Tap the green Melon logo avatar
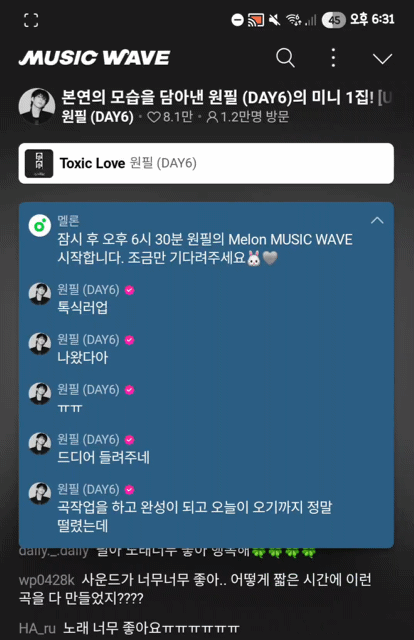The width and height of the screenshot is (414, 640). coord(40,225)
